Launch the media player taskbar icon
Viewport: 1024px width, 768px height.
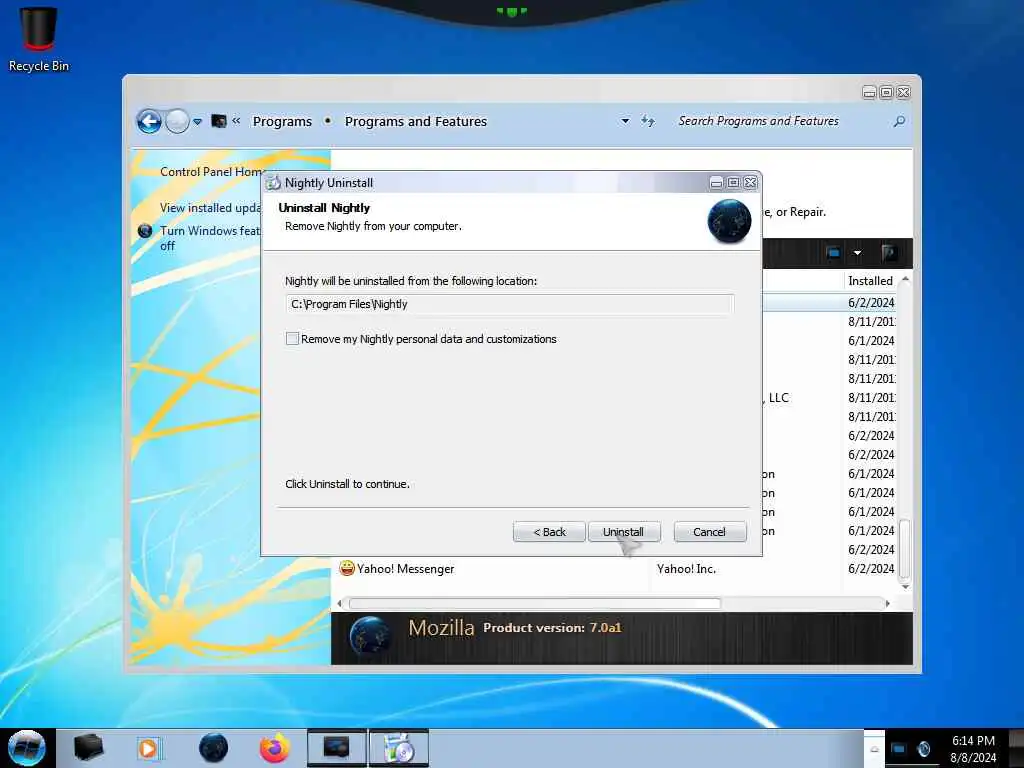(148, 748)
